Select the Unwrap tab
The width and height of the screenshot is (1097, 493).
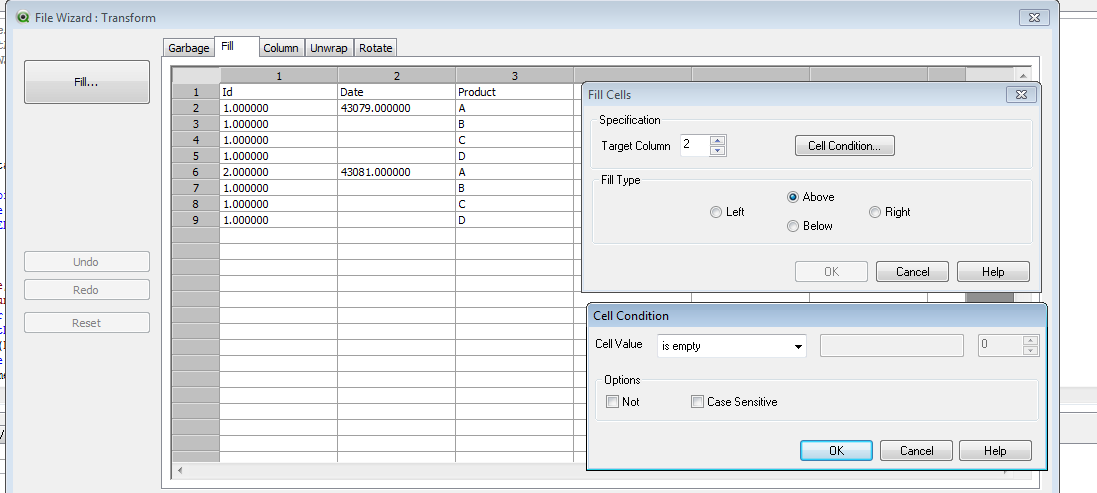(x=329, y=48)
